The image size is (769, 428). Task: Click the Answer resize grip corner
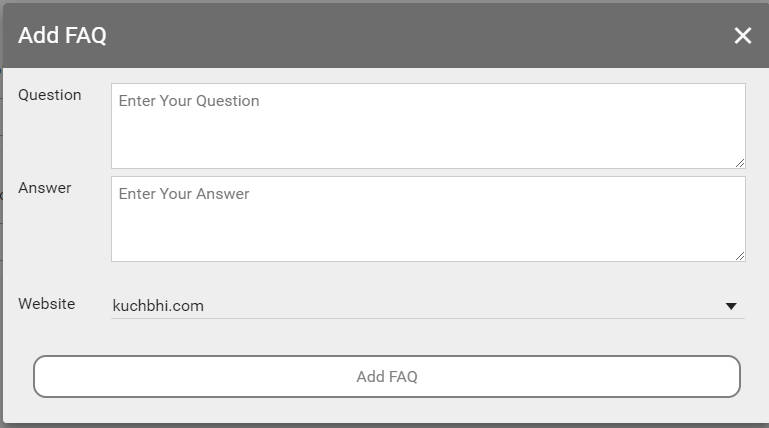point(740,255)
